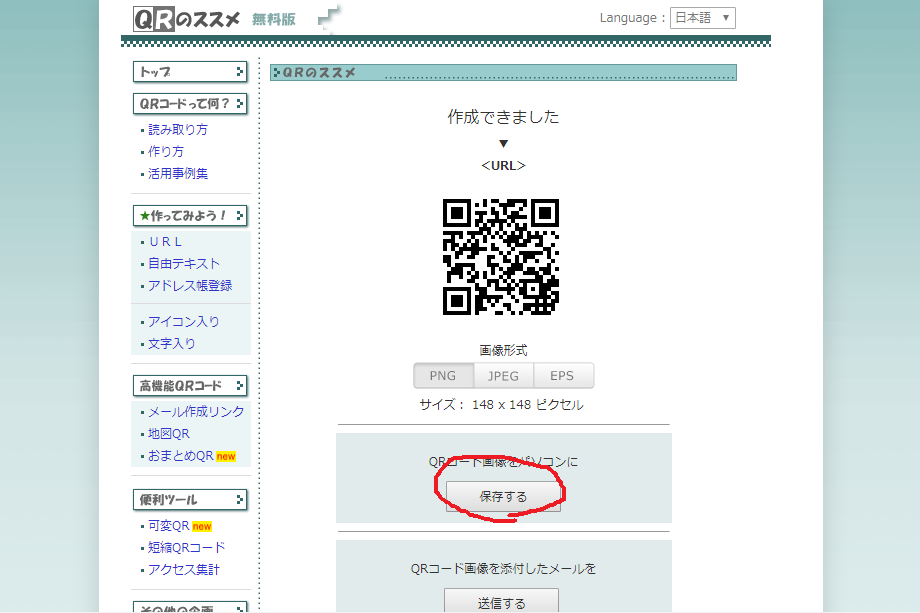
Task: Open the アクセス集計 link
Action: point(184,570)
